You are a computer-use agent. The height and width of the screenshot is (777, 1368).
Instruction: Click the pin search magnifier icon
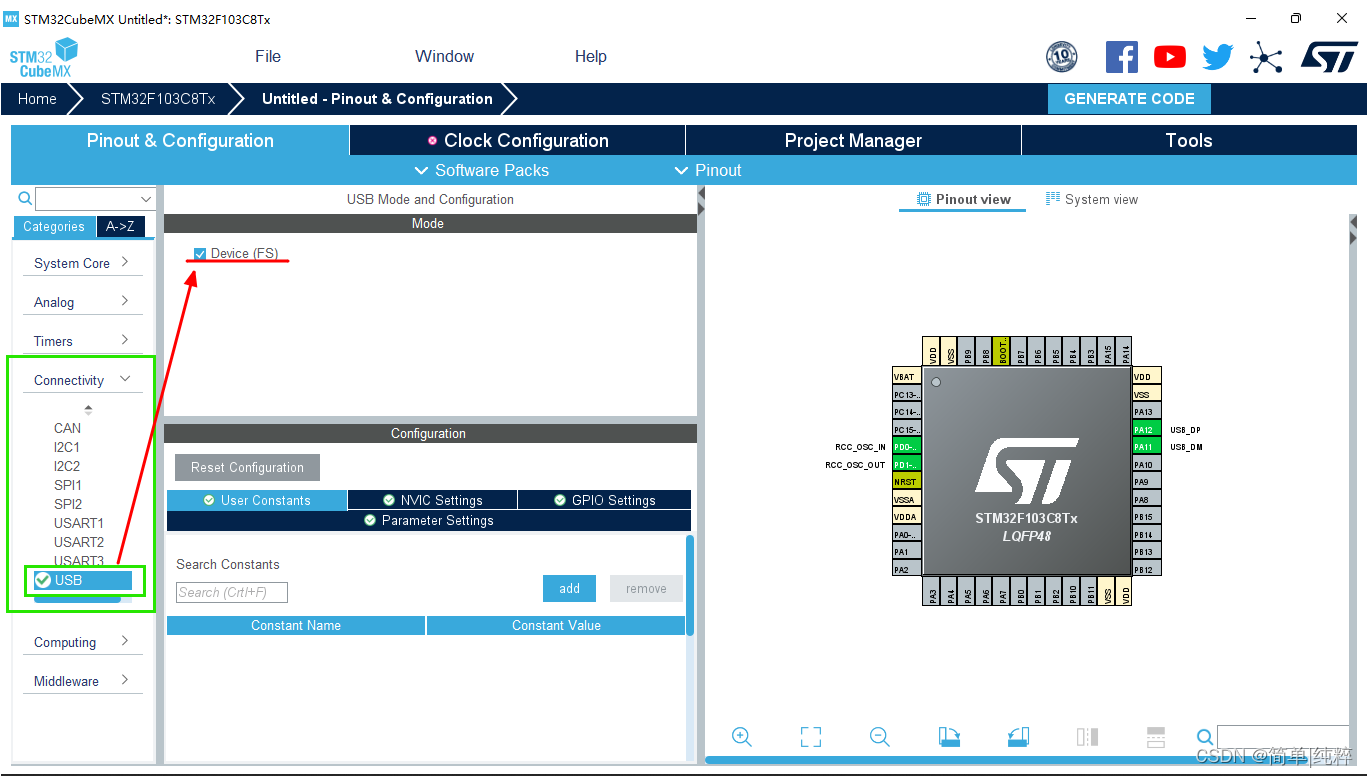[1205, 737]
